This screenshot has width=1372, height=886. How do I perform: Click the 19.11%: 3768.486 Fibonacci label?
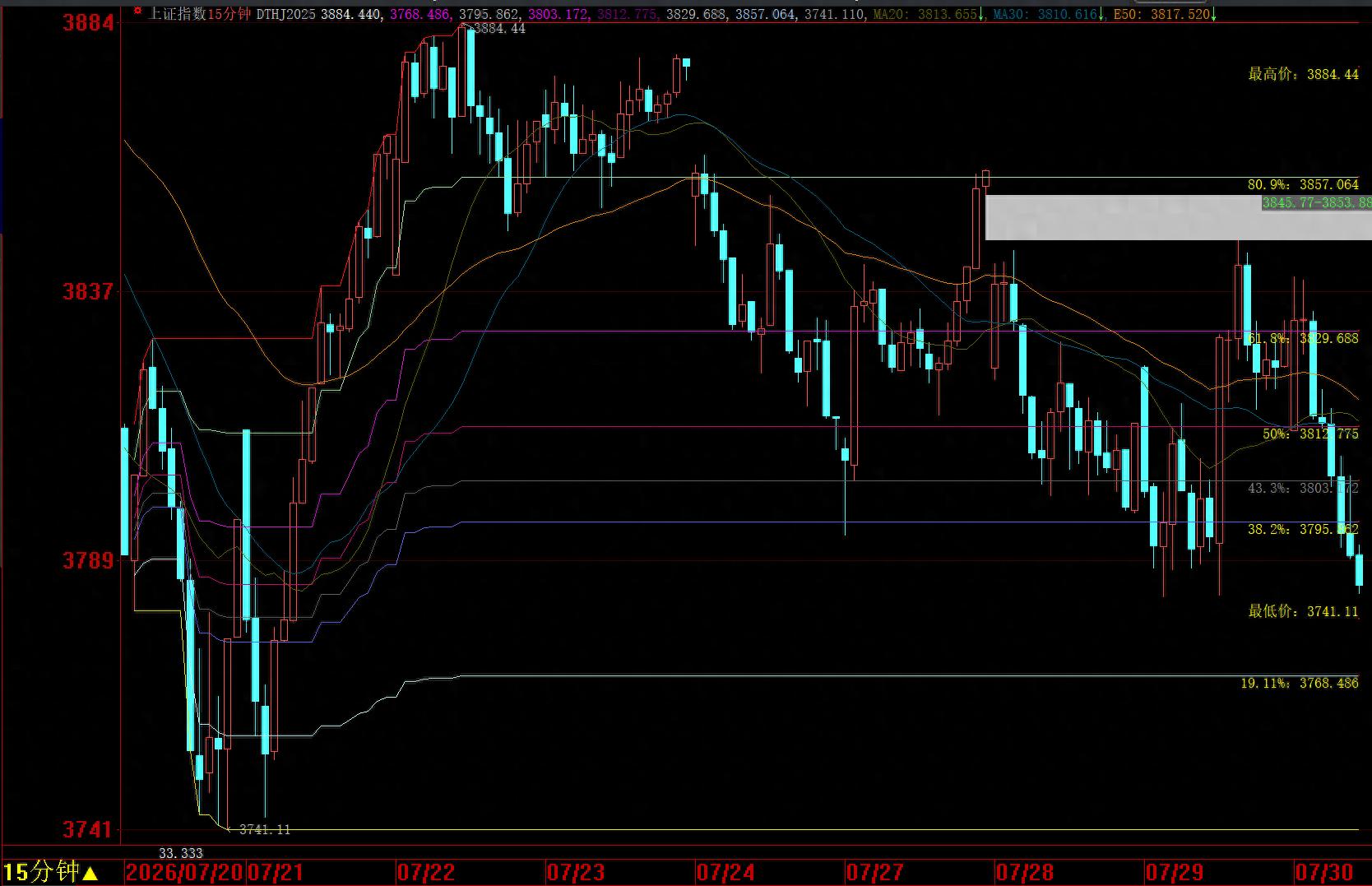point(1300,684)
